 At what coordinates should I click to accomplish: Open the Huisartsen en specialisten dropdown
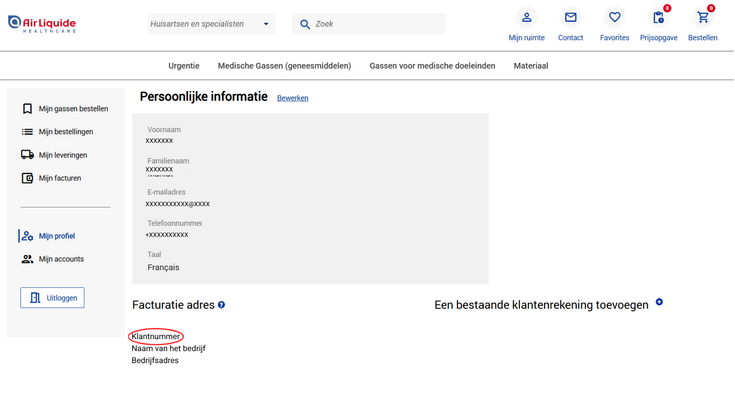tap(211, 24)
